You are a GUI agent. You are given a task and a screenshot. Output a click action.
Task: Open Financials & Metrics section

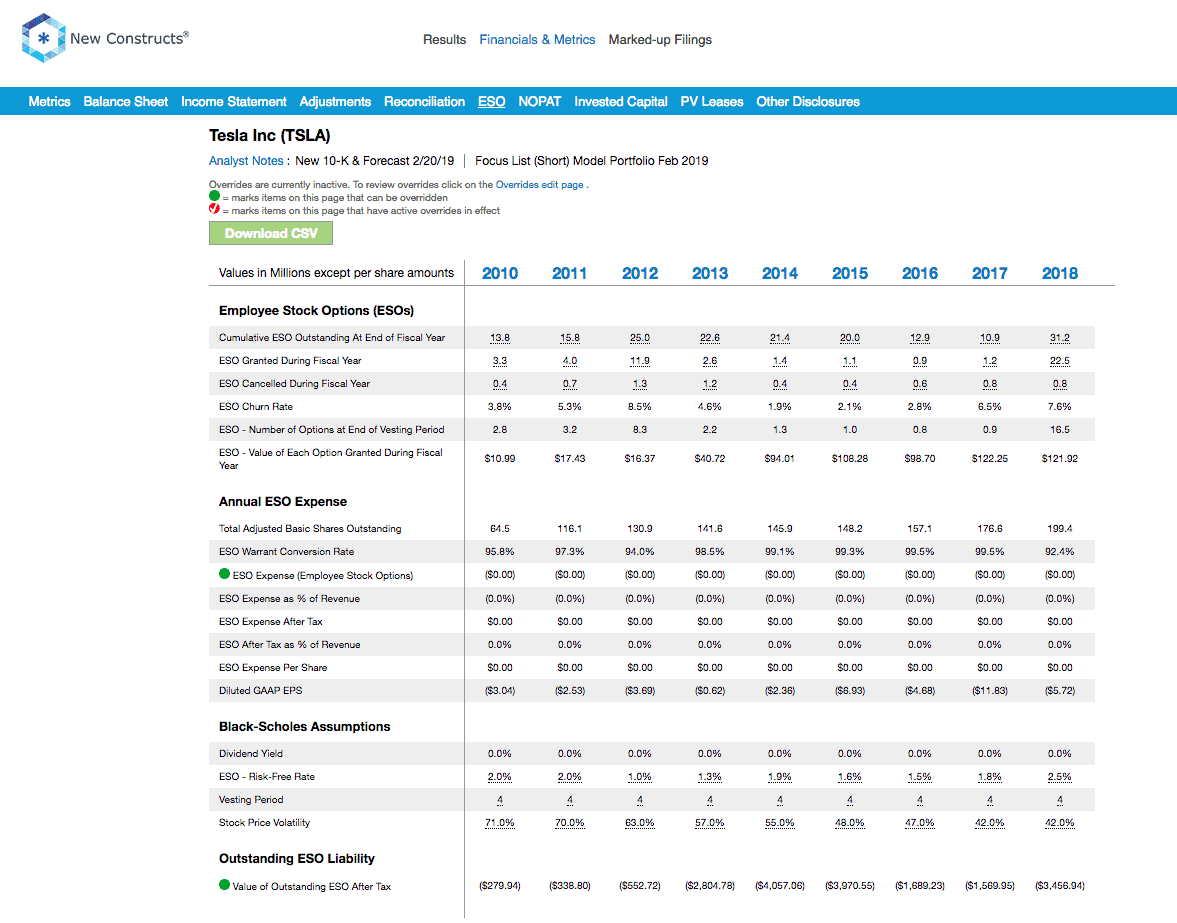537,40
